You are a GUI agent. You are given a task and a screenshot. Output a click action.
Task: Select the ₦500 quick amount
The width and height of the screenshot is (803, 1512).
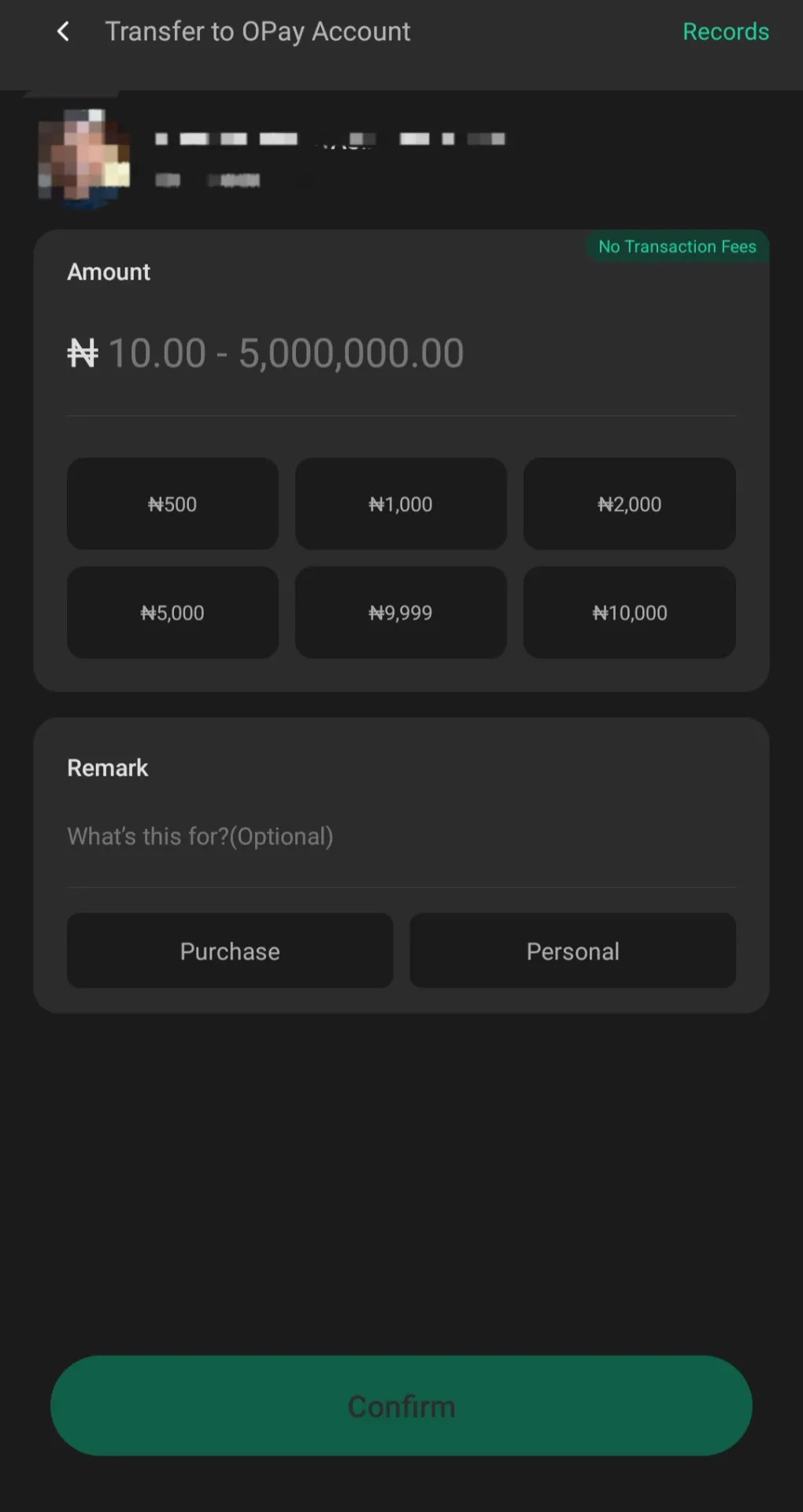(x=172, y=504)
